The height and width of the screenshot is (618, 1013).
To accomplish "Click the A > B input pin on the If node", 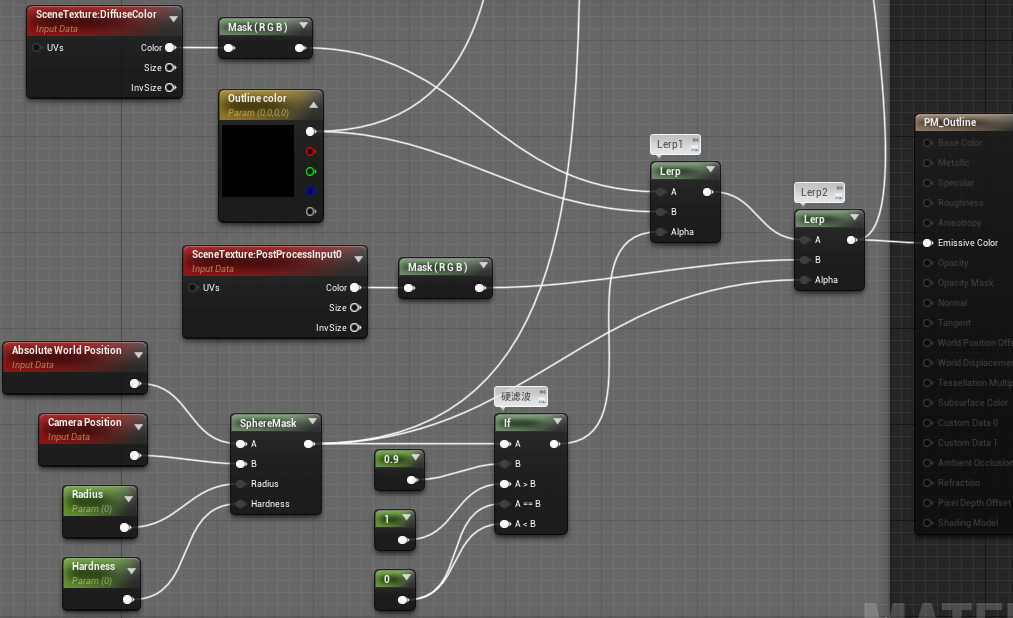I will [503, 483].
